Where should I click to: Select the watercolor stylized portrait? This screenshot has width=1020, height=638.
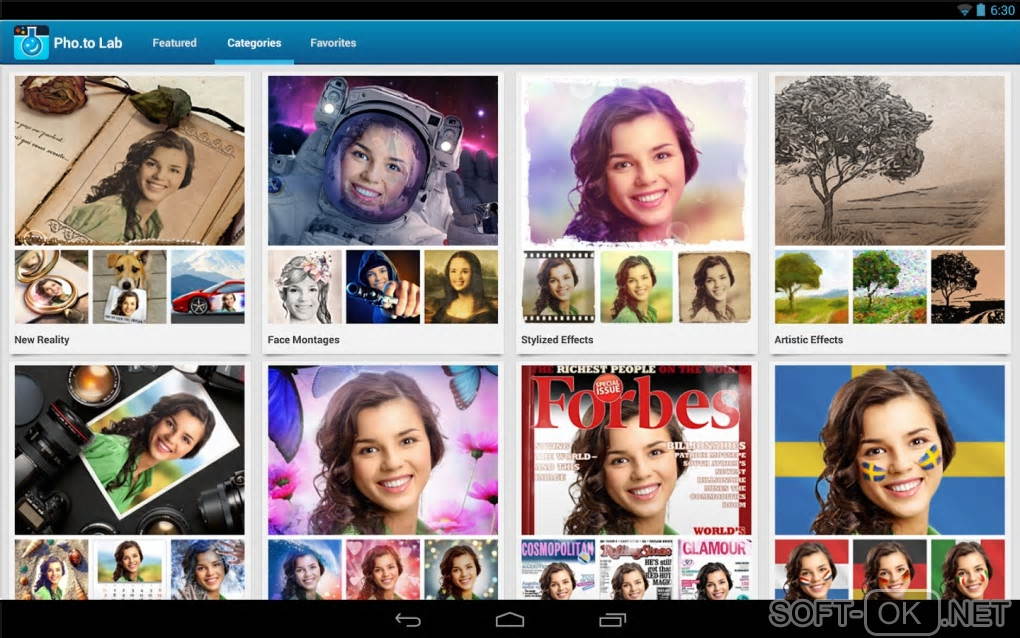click(636, 160)
